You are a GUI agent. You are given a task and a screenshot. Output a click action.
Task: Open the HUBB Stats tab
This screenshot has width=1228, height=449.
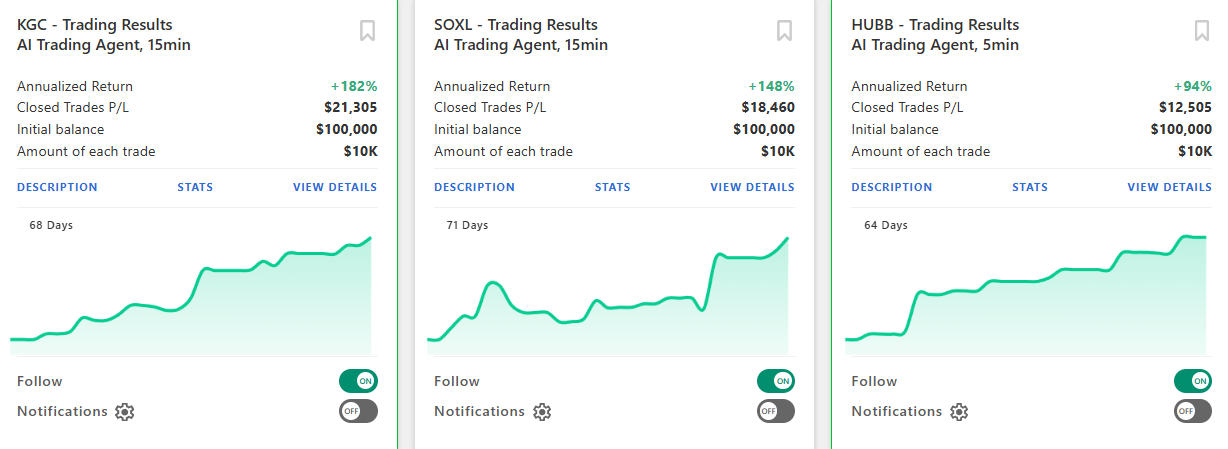tap(1029, 187)
